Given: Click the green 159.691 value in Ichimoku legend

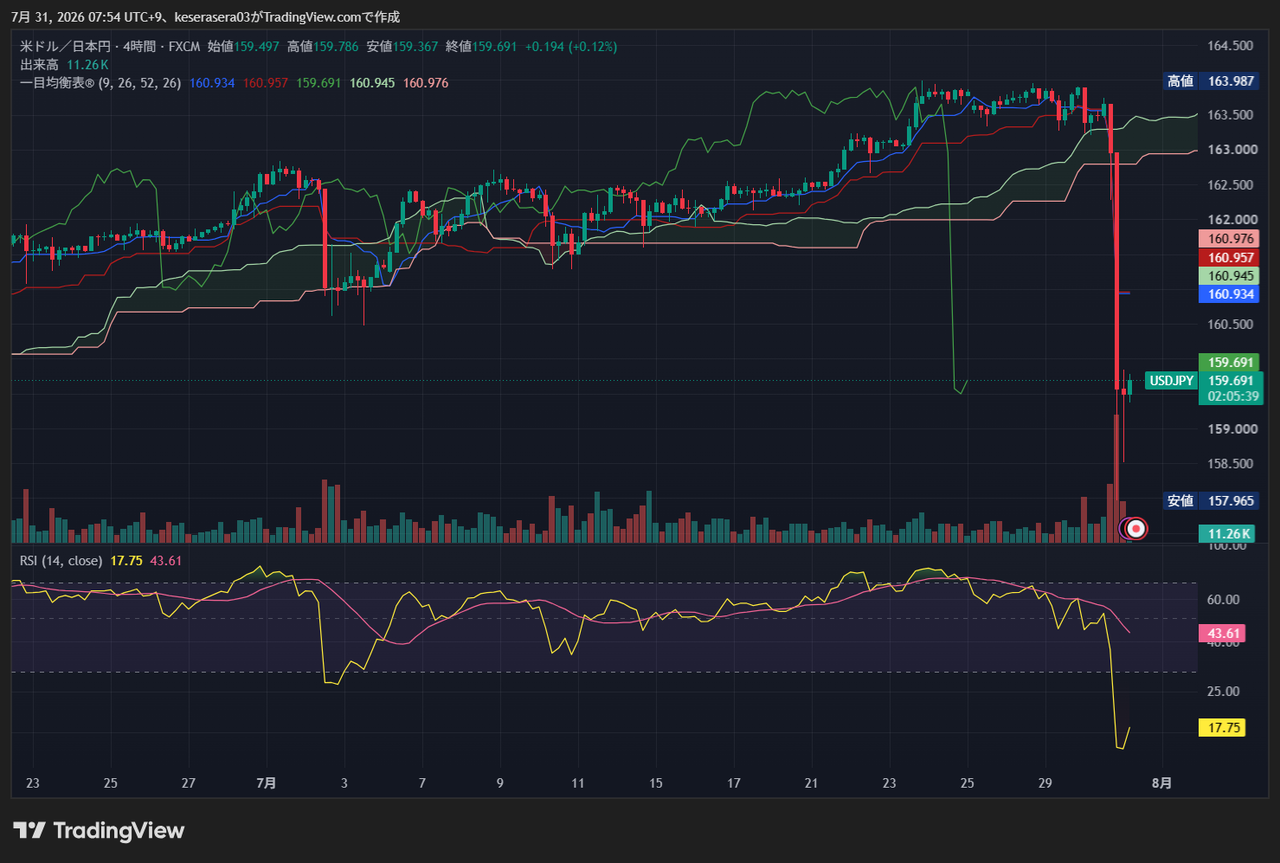Looking at the screenshot, I should pos(320,82).
